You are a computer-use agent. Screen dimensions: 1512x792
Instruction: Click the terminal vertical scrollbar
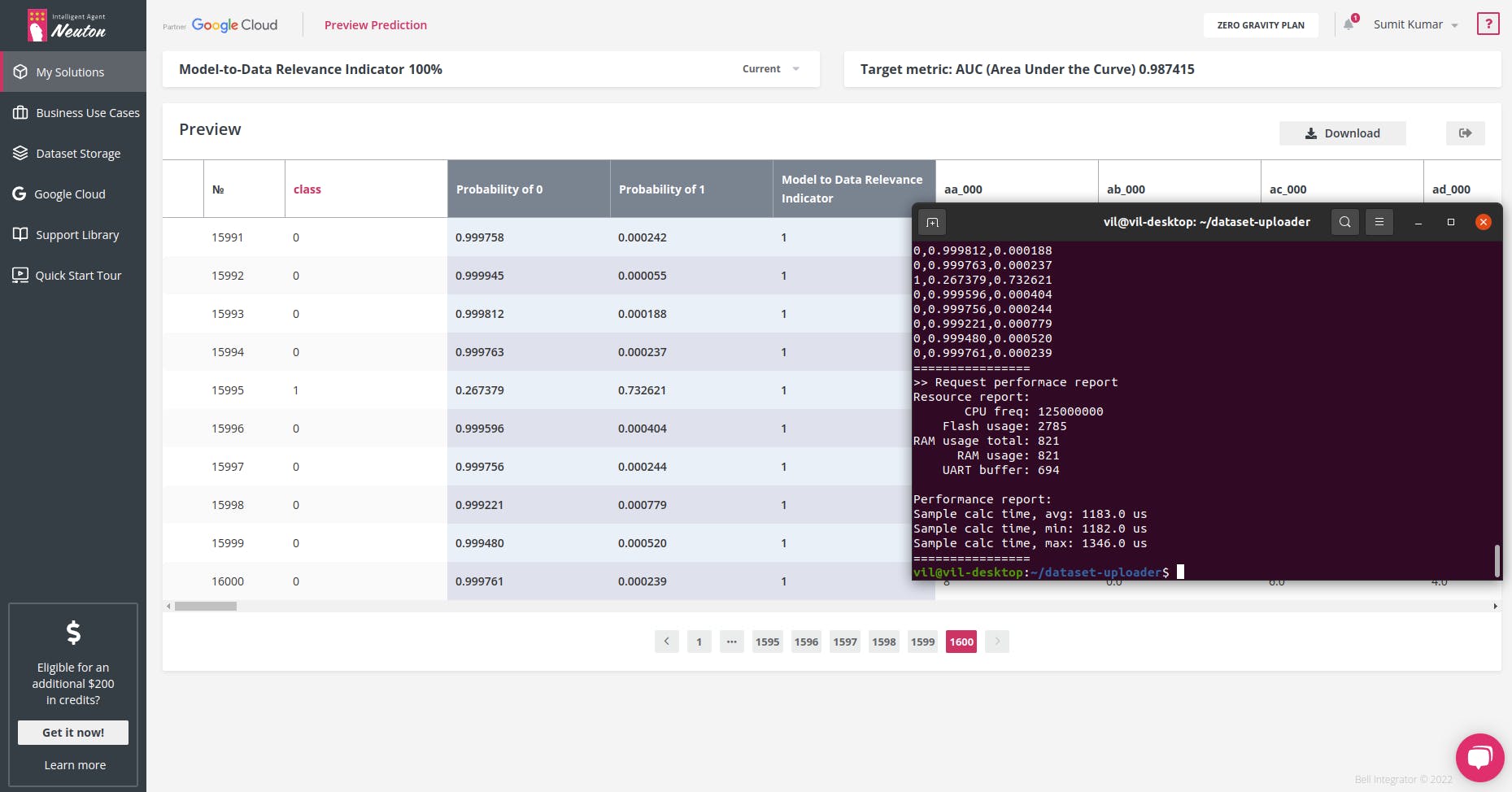[x=1497, y=560]
